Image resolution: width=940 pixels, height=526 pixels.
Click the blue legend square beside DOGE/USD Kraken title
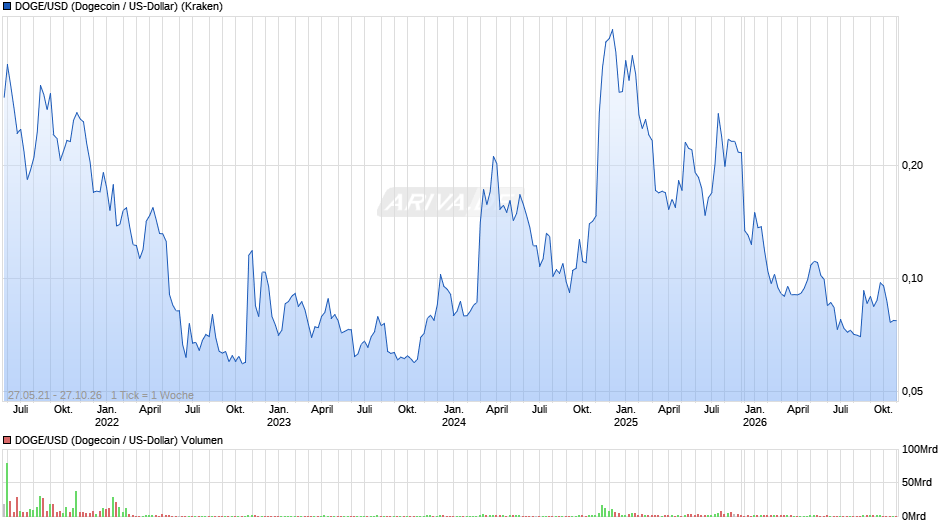click(7, 7)
